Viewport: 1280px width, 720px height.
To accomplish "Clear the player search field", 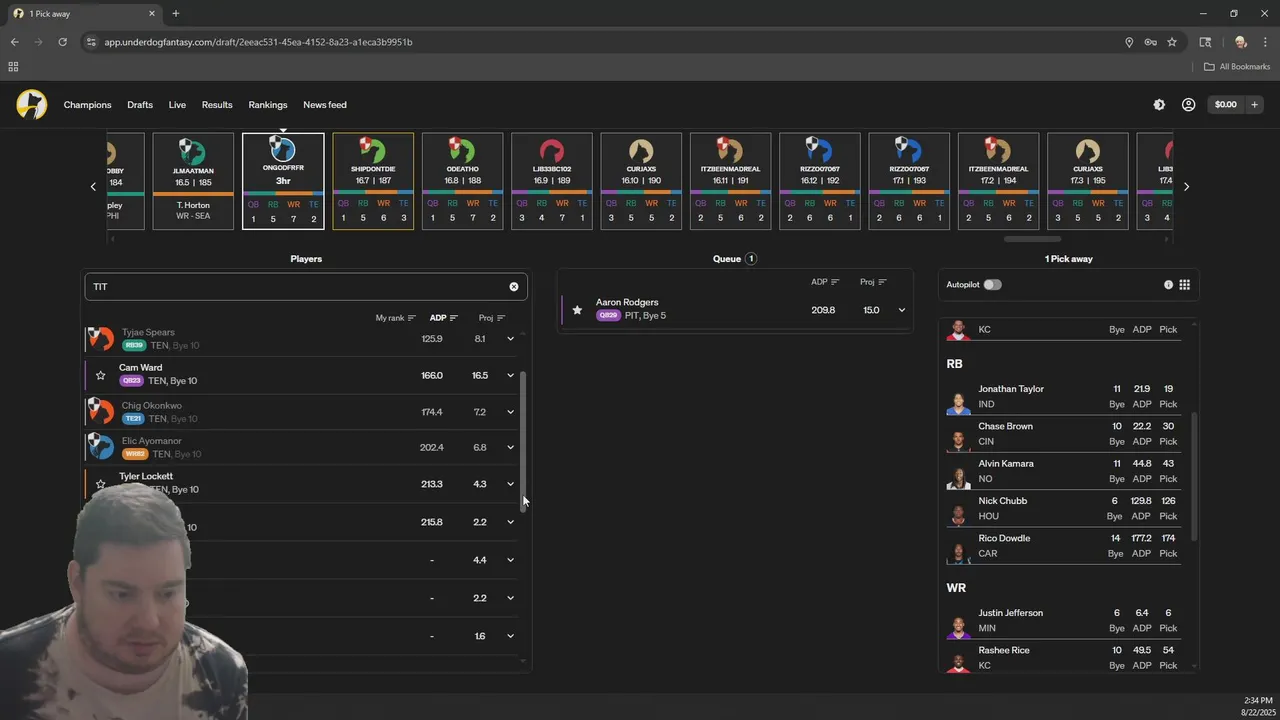I will 514,286.
